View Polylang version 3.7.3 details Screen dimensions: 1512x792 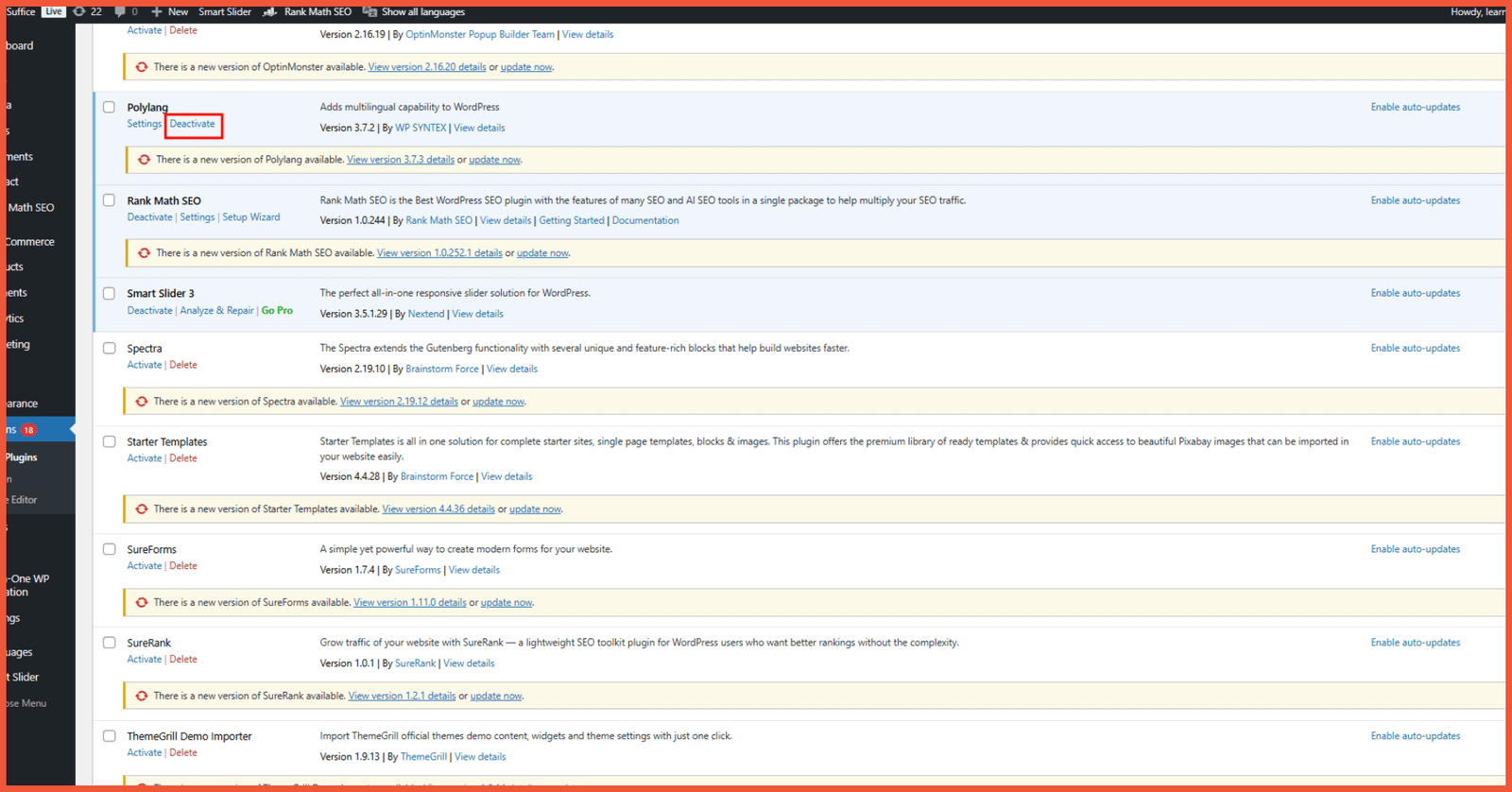pos(401,160)
